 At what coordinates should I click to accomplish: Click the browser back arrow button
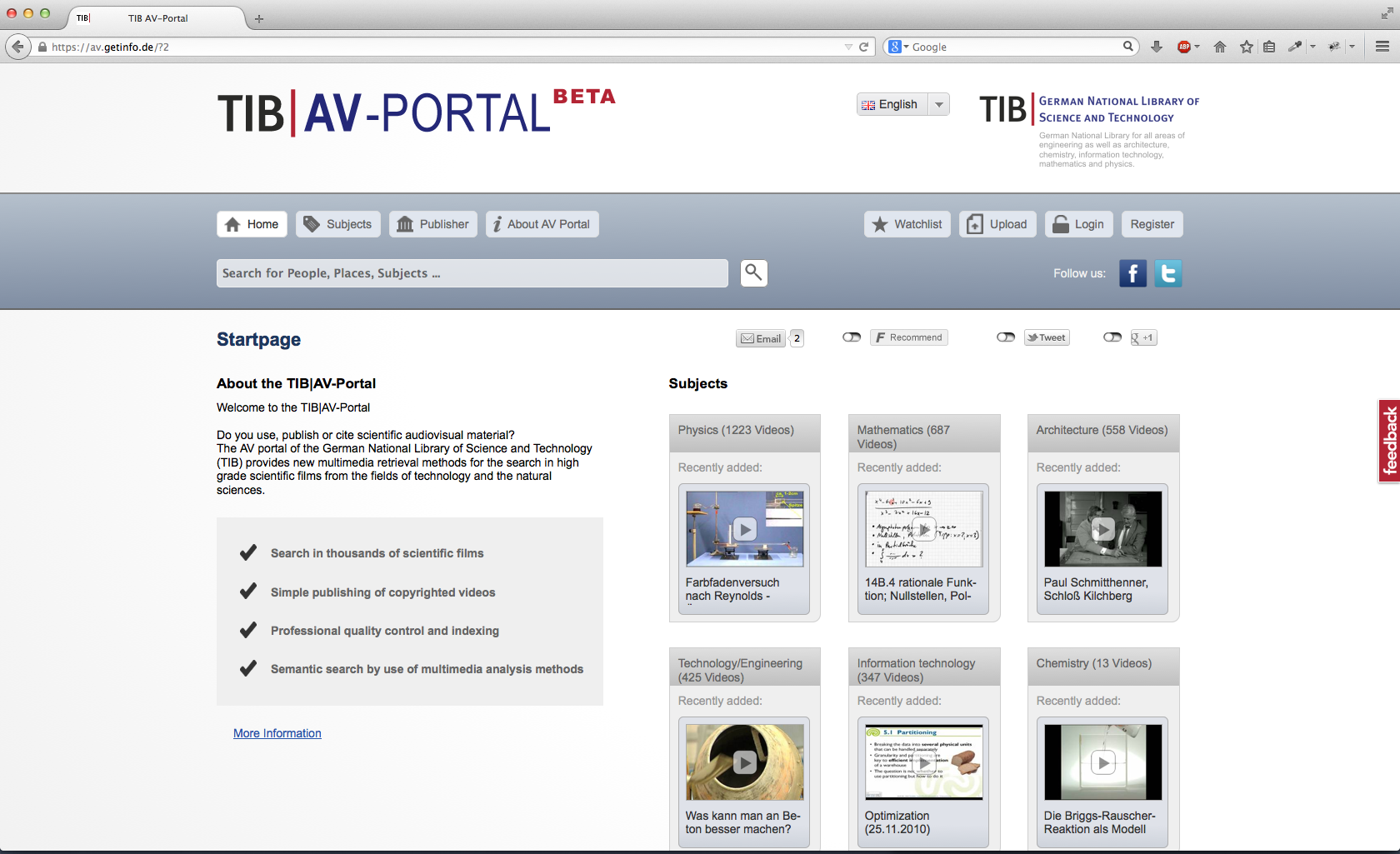pos(18,47)
